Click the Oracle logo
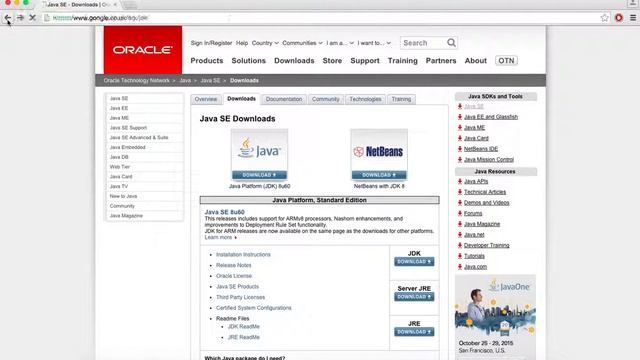Image resolution: width=640 pixels, height=360 pixels. coord(143,50)
